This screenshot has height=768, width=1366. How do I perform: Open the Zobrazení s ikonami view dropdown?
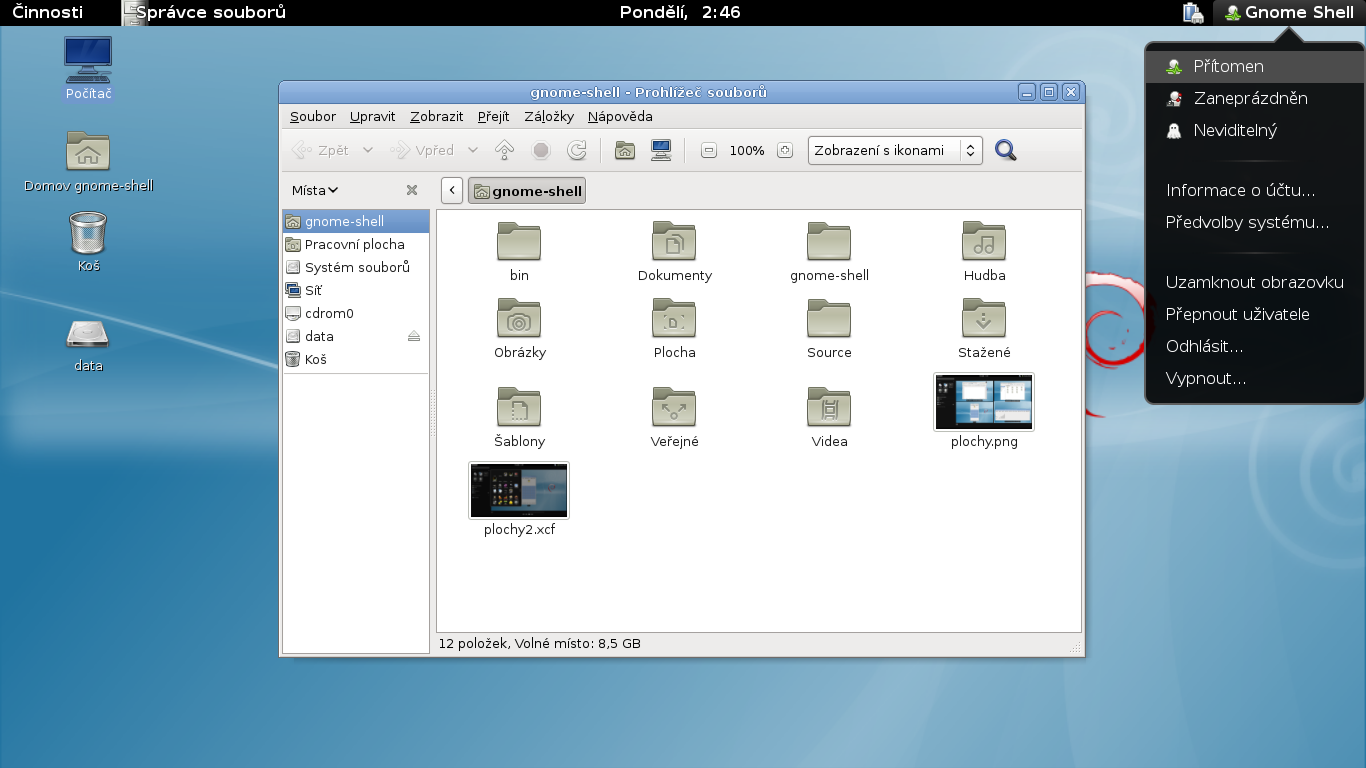coord(895,150)
